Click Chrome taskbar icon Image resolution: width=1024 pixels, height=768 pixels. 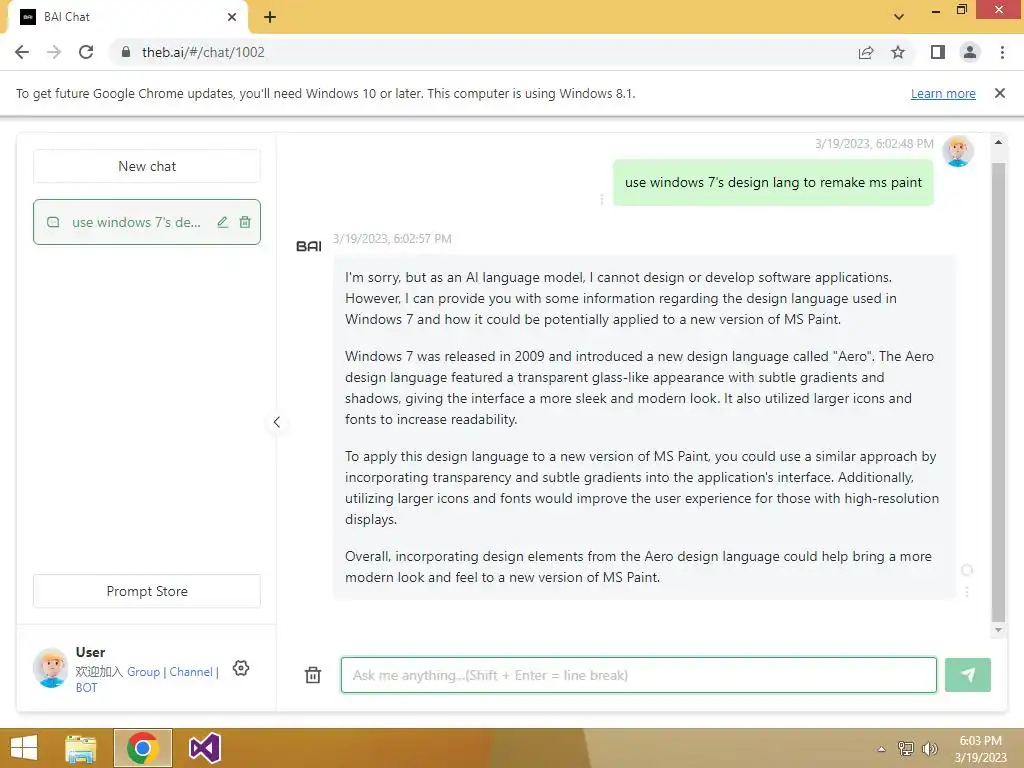(x=143, y=748)
